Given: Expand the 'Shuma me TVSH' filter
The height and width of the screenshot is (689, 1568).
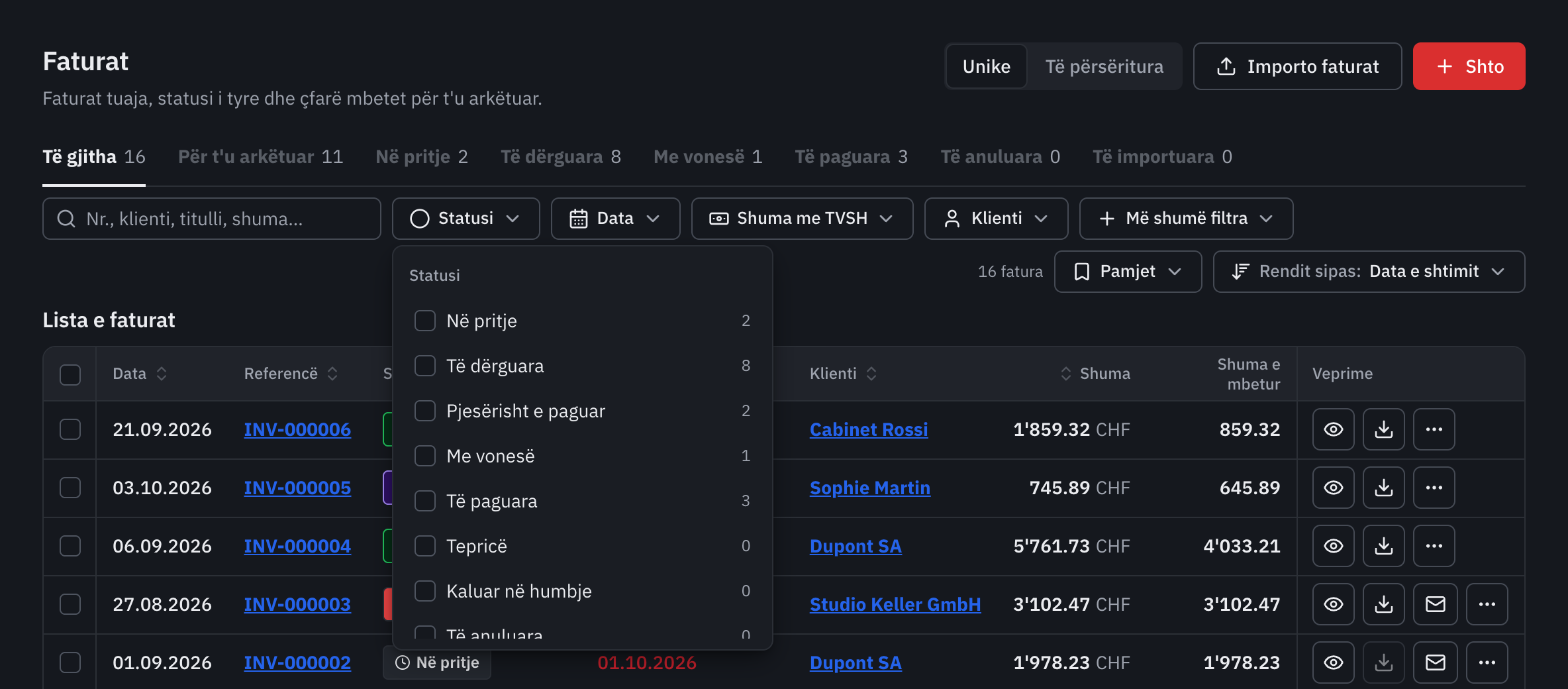Looking at the screenshot, I should 802,219.
